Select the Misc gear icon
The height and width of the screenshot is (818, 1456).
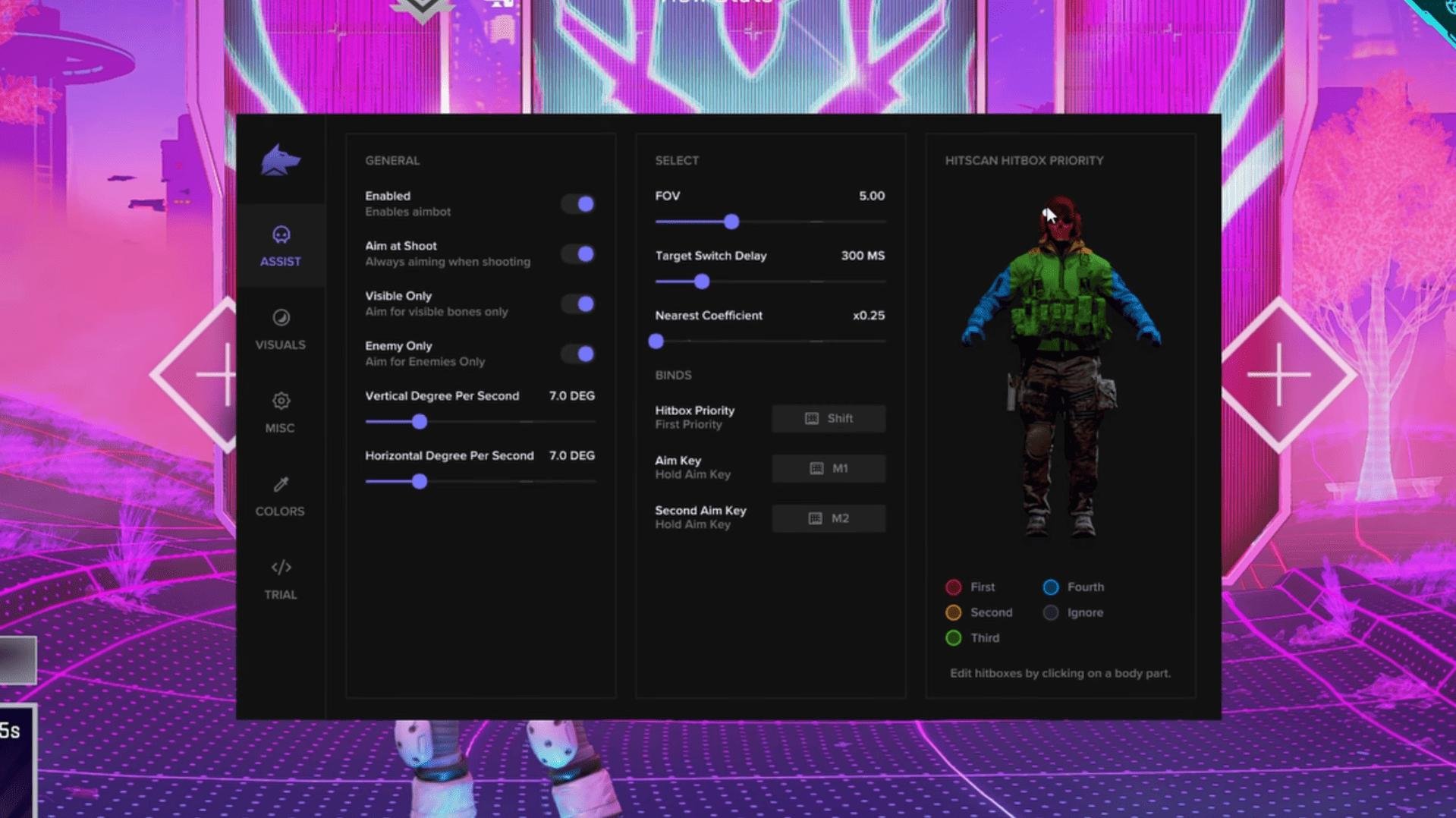click(281, 401)
